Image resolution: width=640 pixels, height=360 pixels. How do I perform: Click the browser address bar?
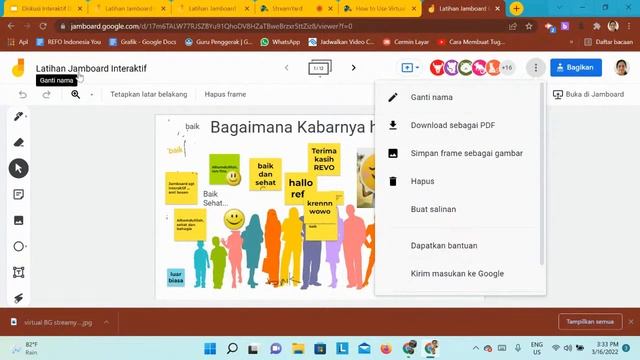click(282, 27)
